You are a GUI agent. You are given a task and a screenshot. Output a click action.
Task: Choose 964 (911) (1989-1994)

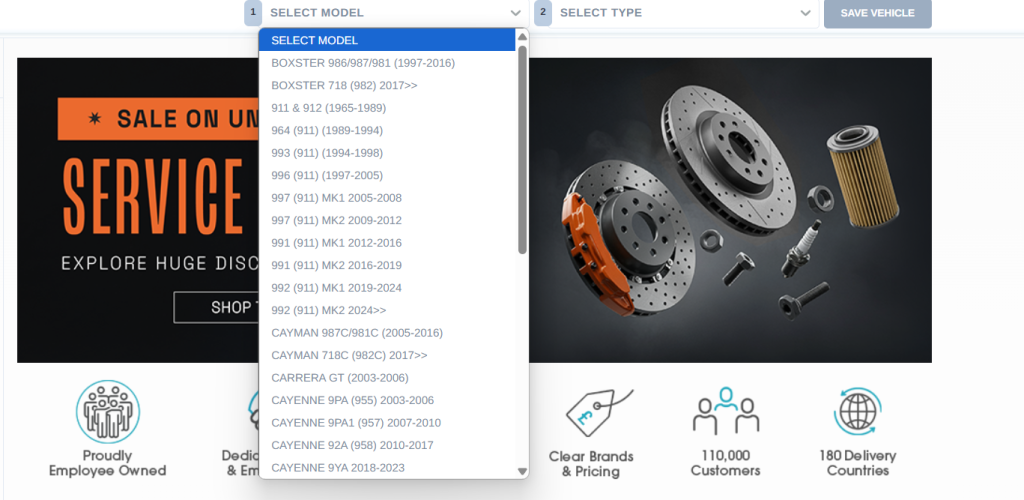click(387, 131)
